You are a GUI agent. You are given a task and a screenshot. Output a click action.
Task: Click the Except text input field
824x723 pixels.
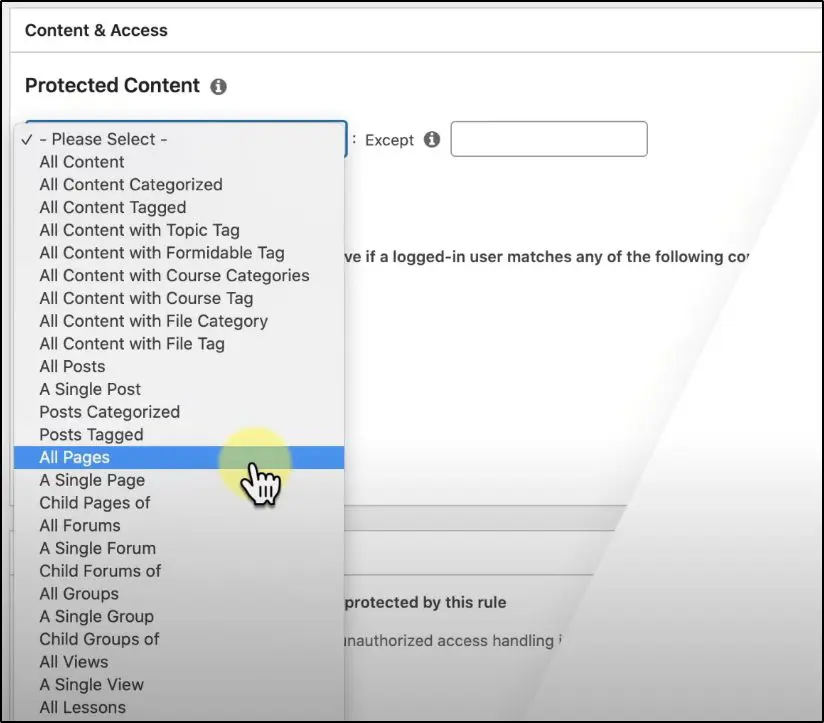pyautogui.click(x=548, y=139)
